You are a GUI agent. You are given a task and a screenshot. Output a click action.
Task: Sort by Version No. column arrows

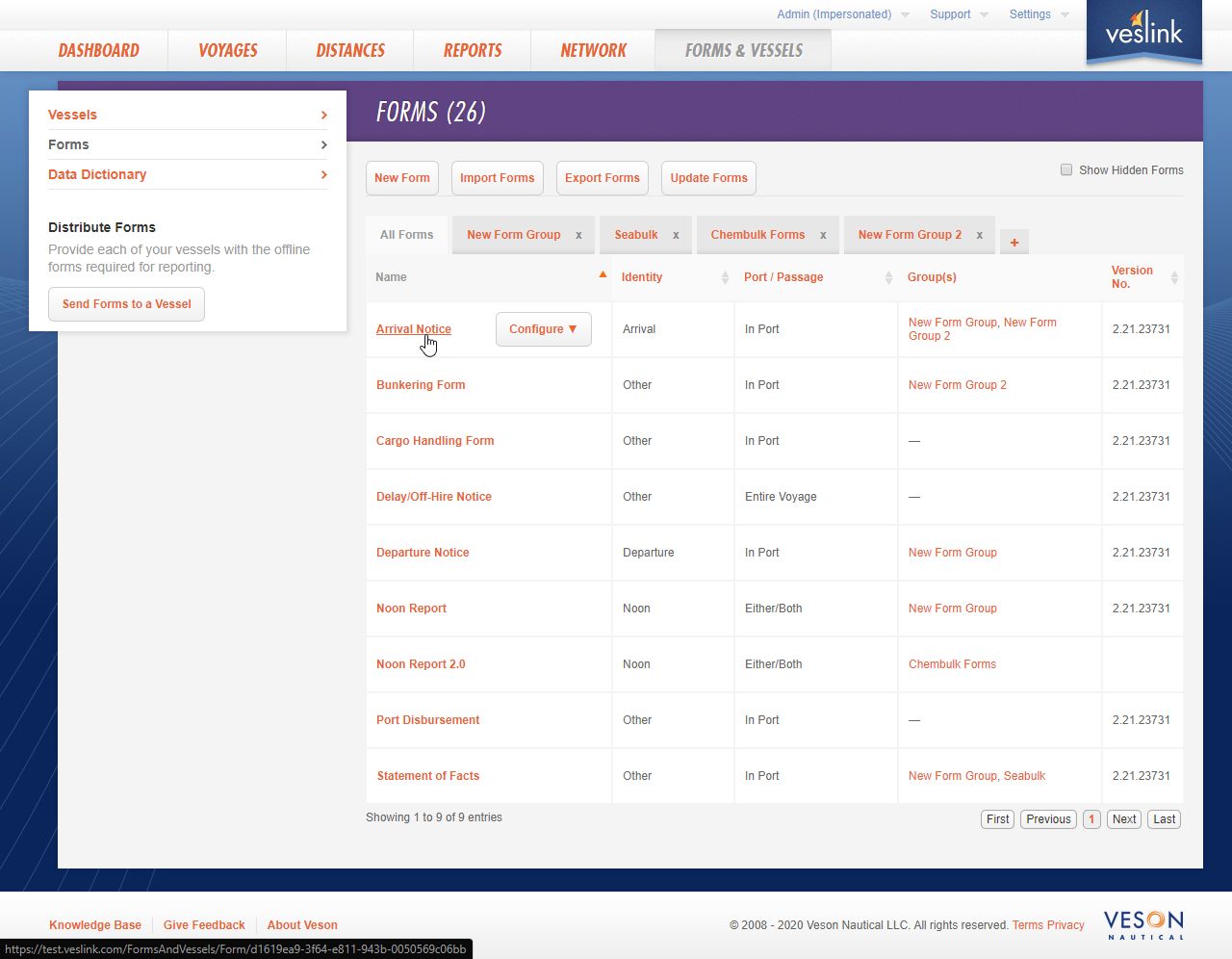point(1174,277)
